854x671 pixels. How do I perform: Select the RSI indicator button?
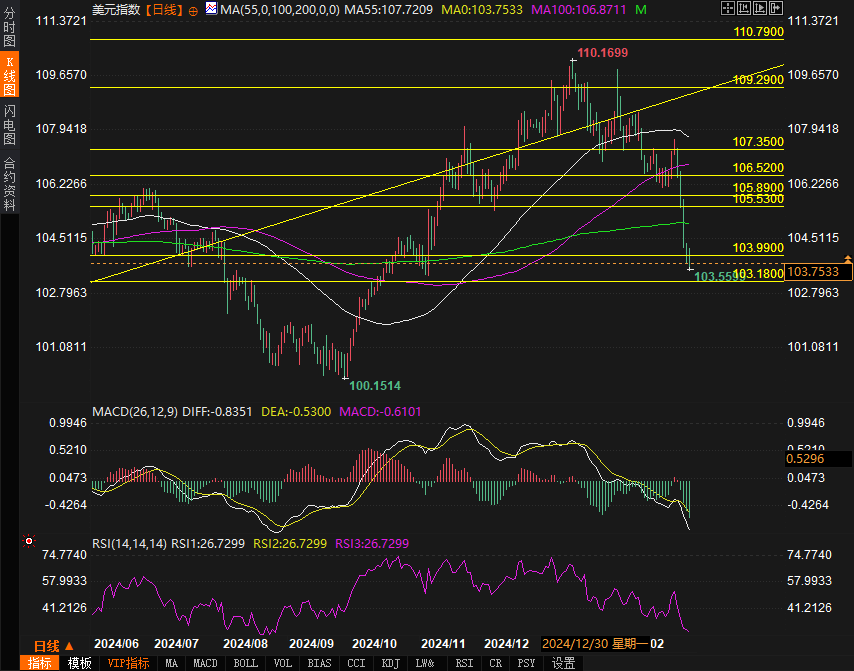(464, 663)
